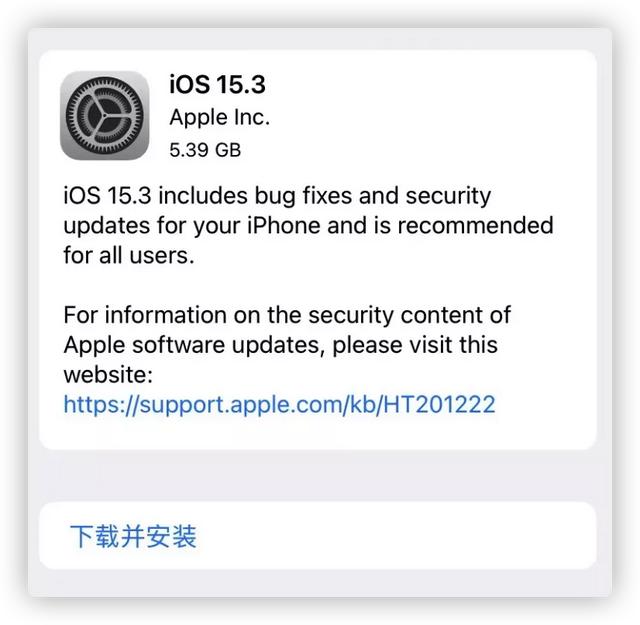Click "for all users." text line

point(129,256)
